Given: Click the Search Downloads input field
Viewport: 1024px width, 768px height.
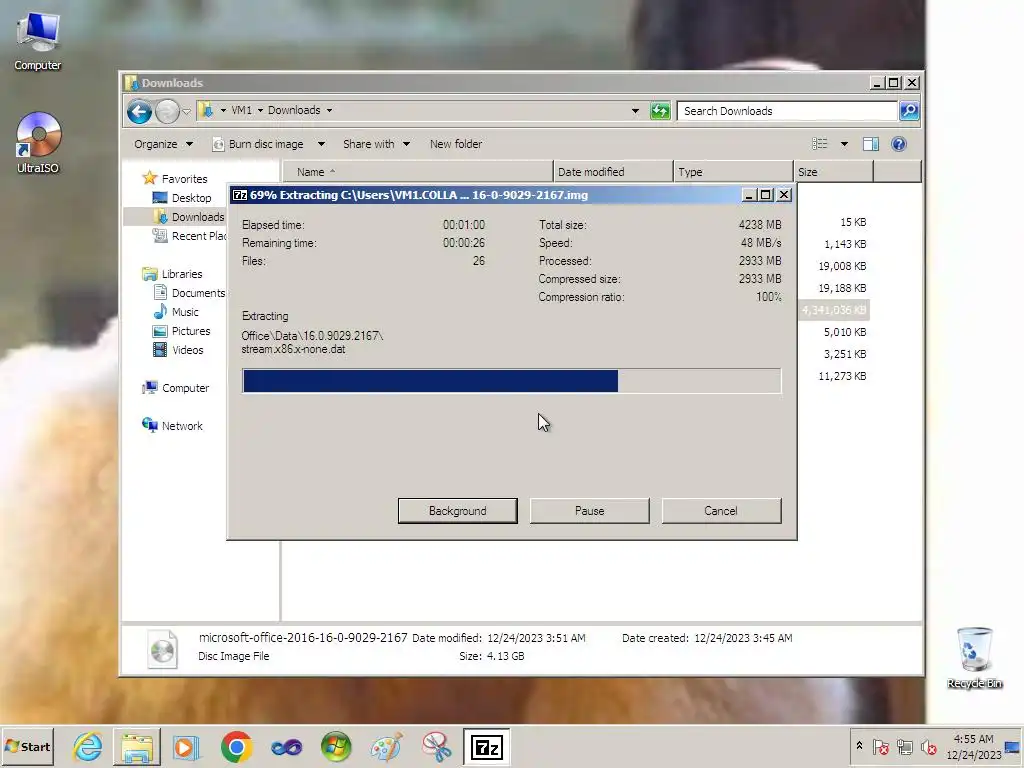Looking at the screenshot, I should click(787, 111).
